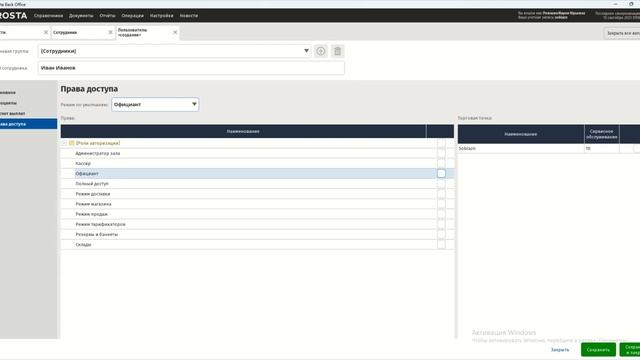Screen dimensions: 640x360
Task: Tick the Режим доставки checkbox
Action: [441, 194]
